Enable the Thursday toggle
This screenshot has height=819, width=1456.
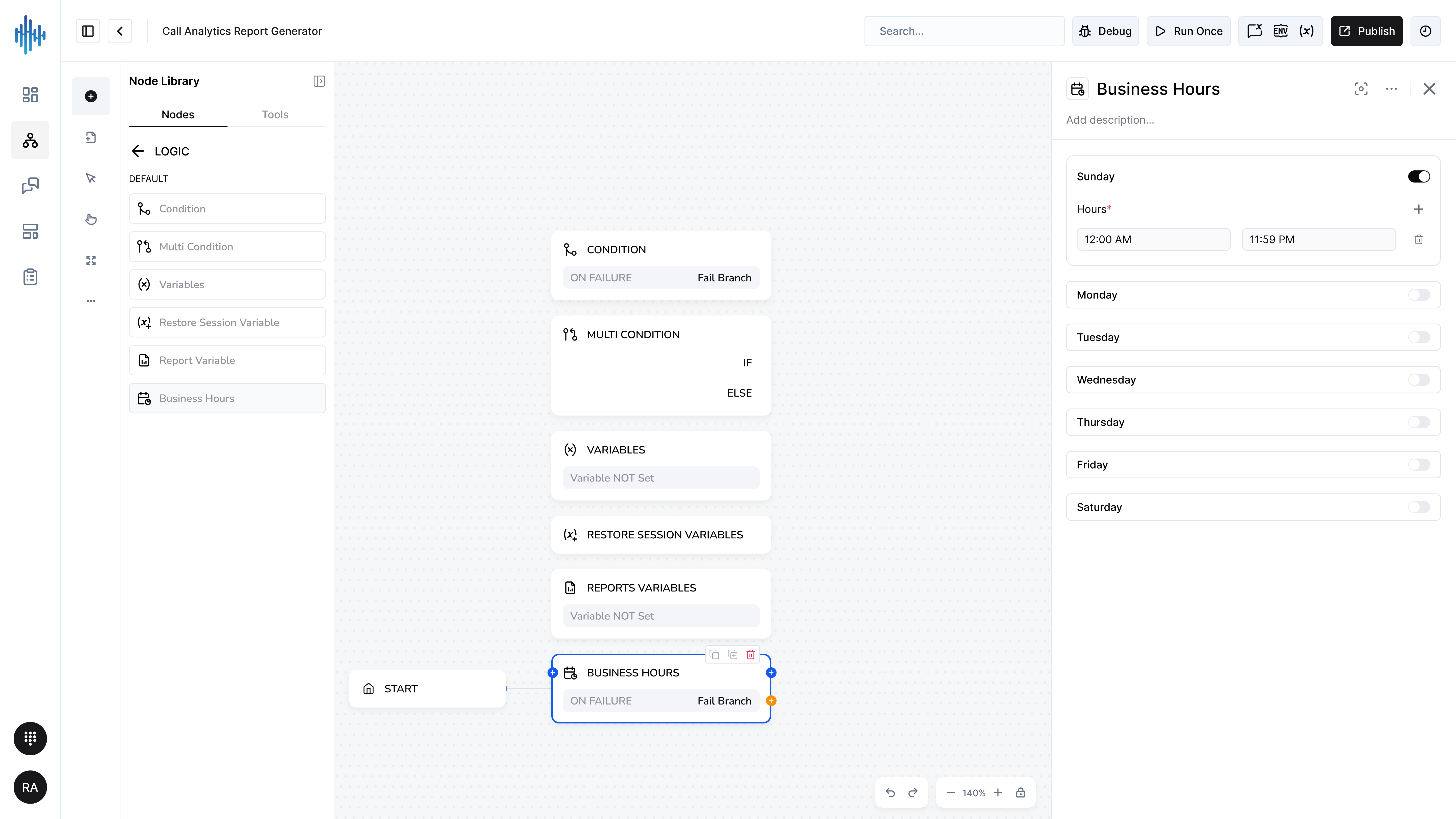(x=1419, y=422)
